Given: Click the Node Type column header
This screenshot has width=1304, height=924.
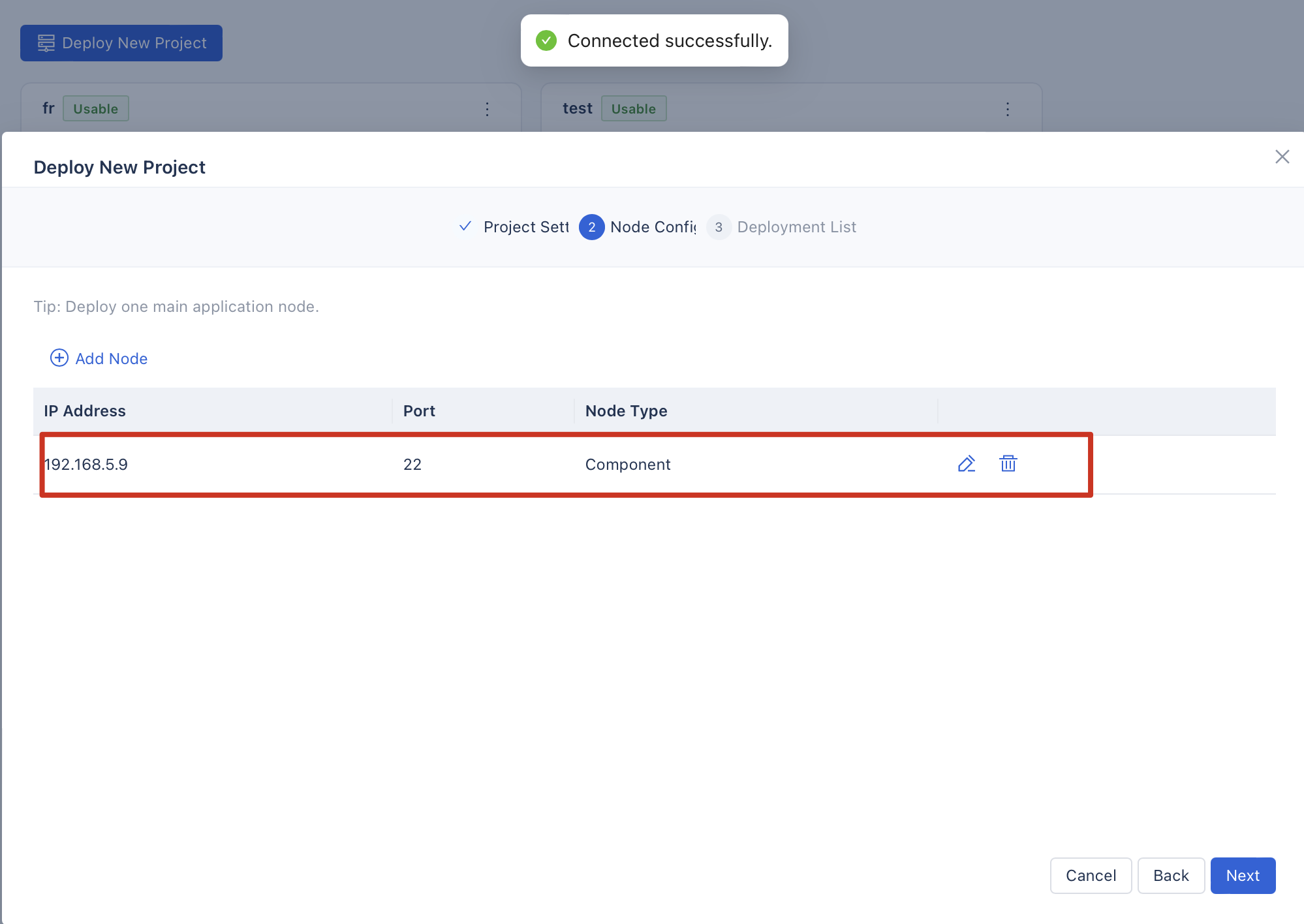Looking at the screenshot, I should pyautogui.click(x=626, y=411).
